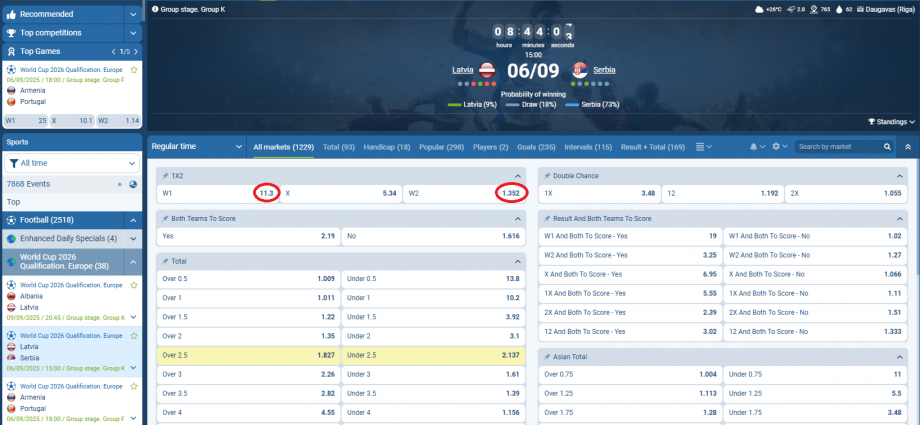The height and width of the screenshot is (425, 920).
Task: Bet on draw X at 5.34
Action: coord(340,193)
